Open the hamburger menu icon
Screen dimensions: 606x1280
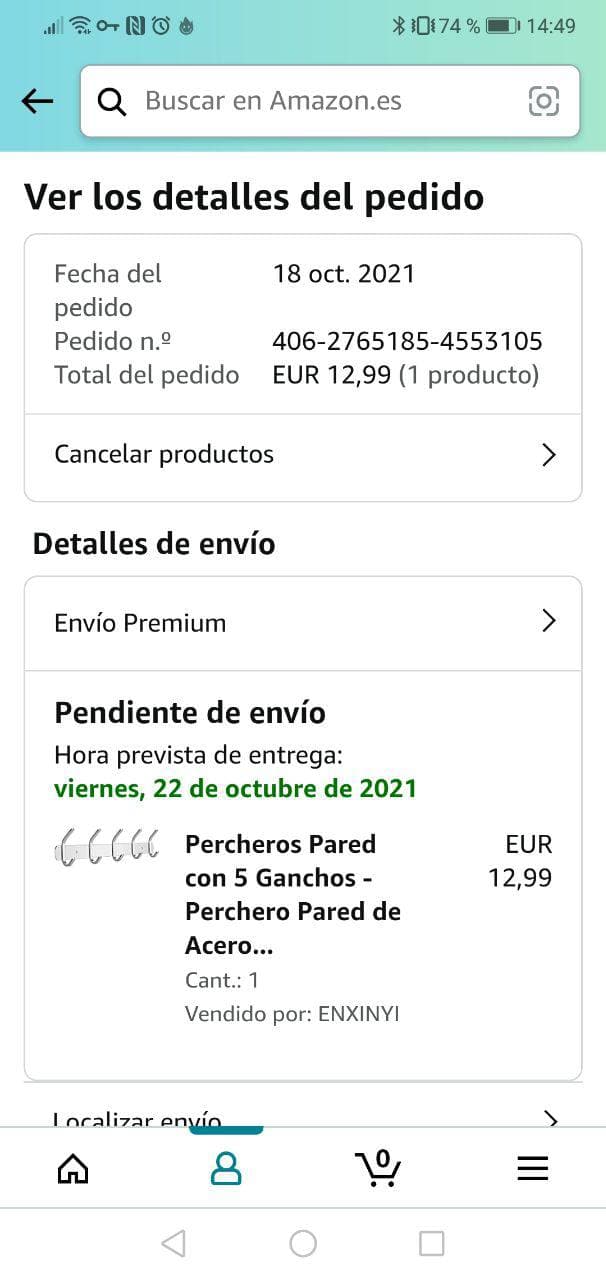tap(532, 1168)
